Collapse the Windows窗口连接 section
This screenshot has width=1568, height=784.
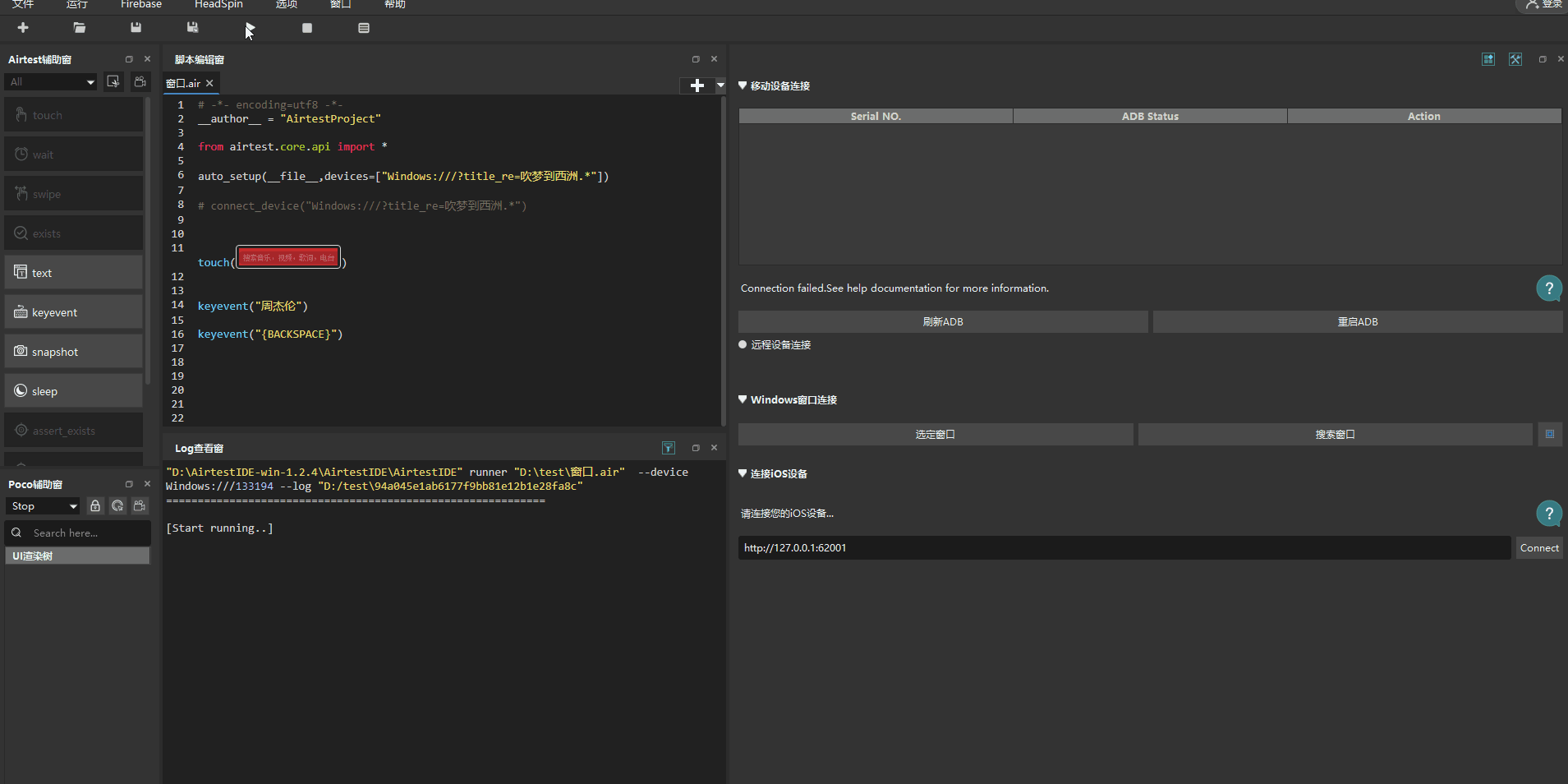[743, 399]
